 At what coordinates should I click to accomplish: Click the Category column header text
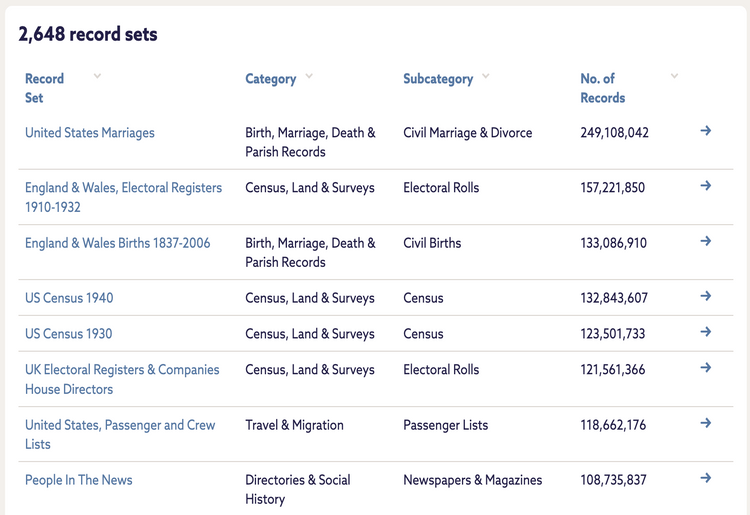270,79
